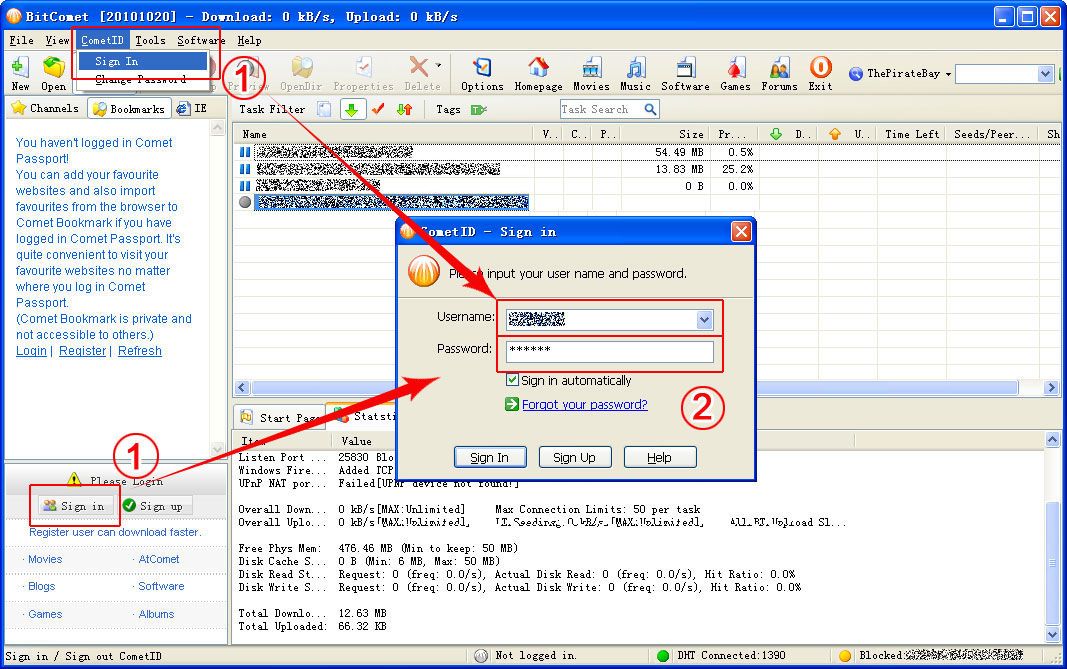Select the task with size 54.49 MB
This screenshot has height=669, width=1067.
tap(645, 152)
